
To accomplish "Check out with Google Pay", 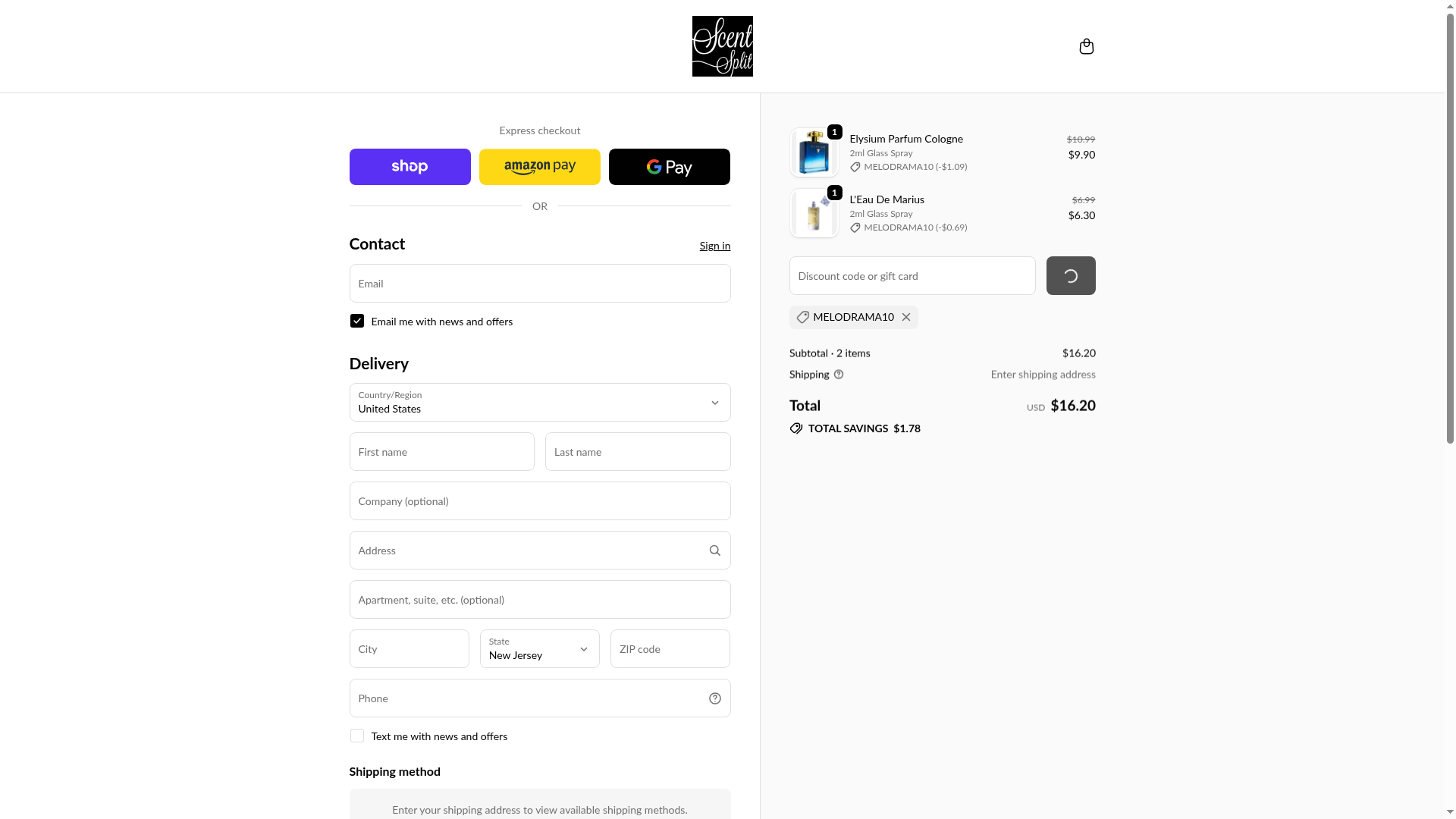I will tap(669, 167).
